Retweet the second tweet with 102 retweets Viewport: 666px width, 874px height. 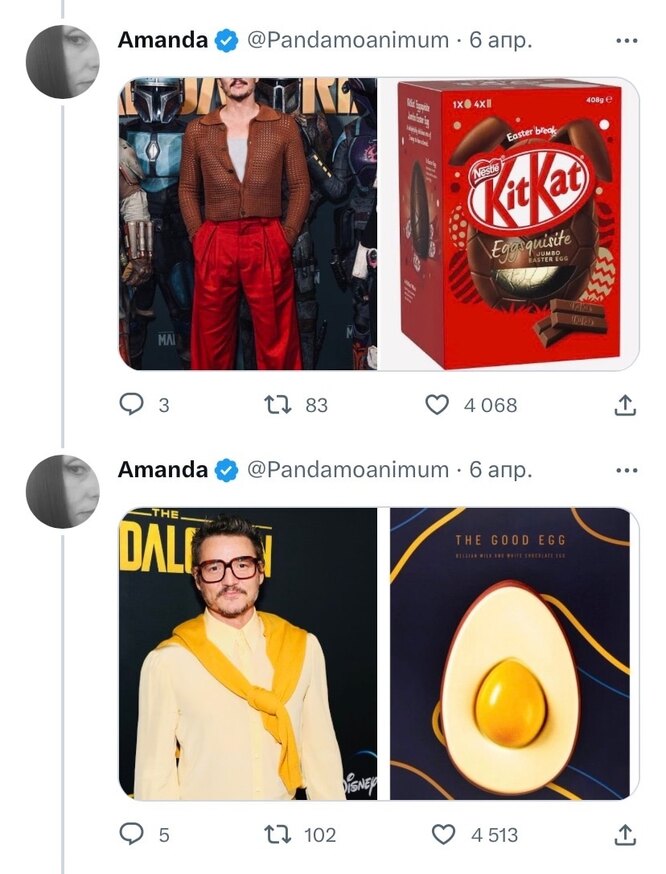click(275, 833)
